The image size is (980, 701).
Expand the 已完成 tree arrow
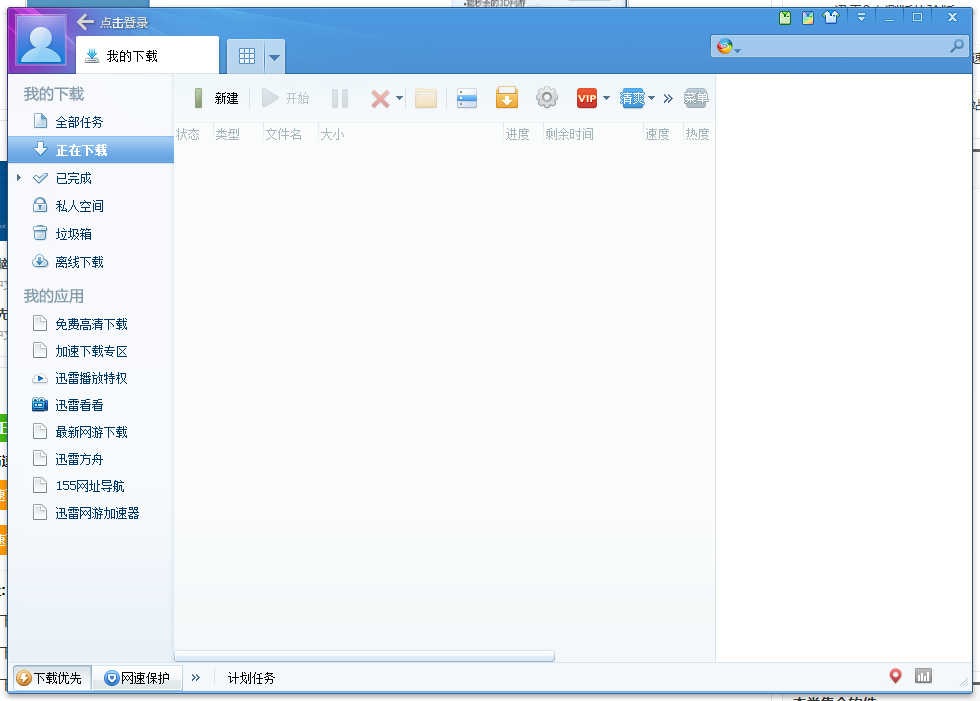[19, 178]
